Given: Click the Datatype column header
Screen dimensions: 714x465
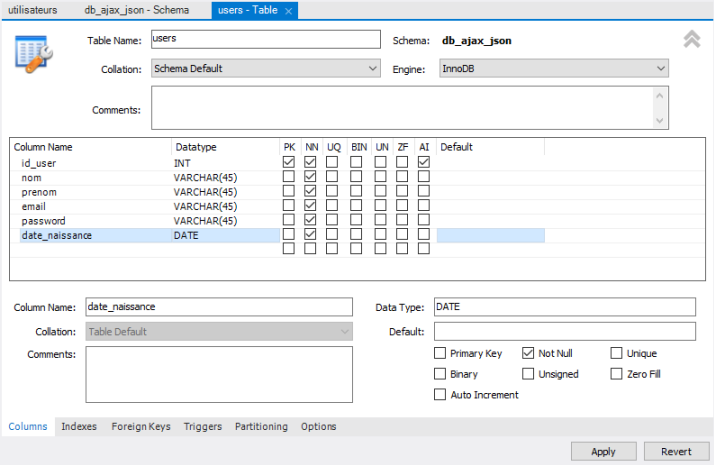Looking at the screenshot, I should pos(226,147).
